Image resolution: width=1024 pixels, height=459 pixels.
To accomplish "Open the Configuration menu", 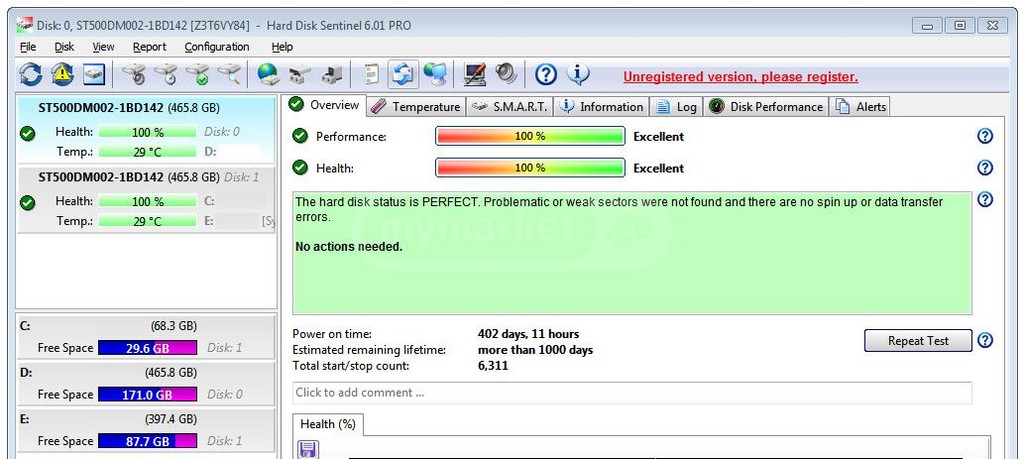I will click(x=217, y=47).
